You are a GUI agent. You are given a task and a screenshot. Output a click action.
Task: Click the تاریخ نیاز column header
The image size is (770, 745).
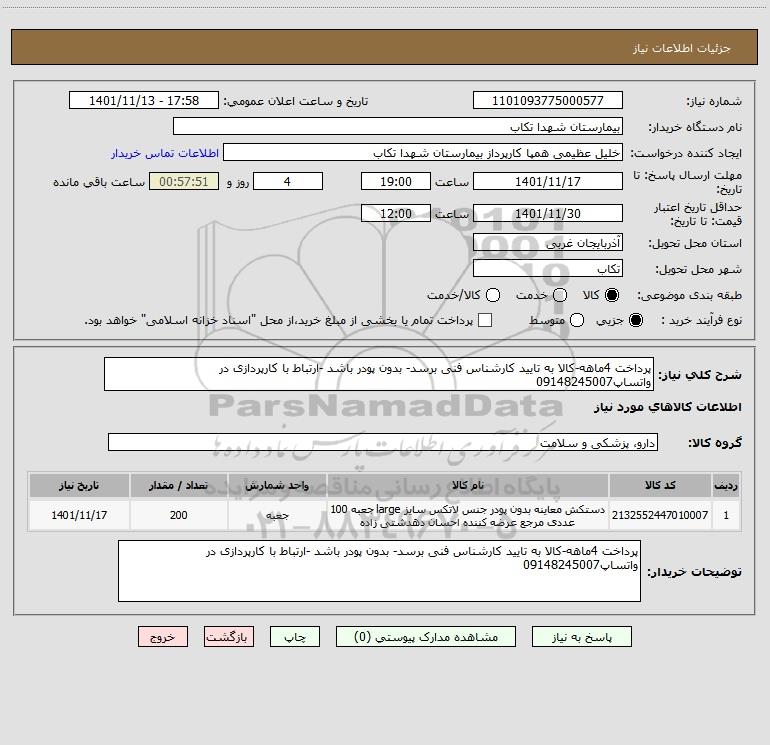pos(79,485)
